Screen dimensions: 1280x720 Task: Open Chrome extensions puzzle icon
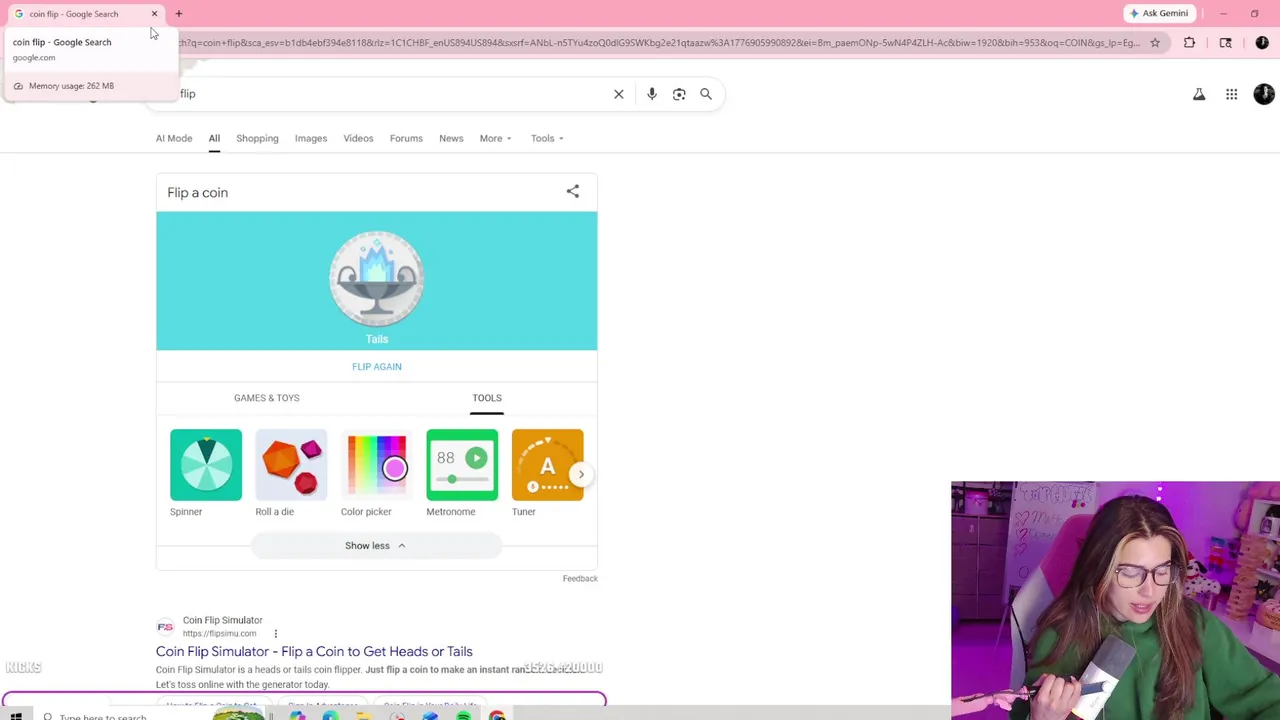point(1189,43)
